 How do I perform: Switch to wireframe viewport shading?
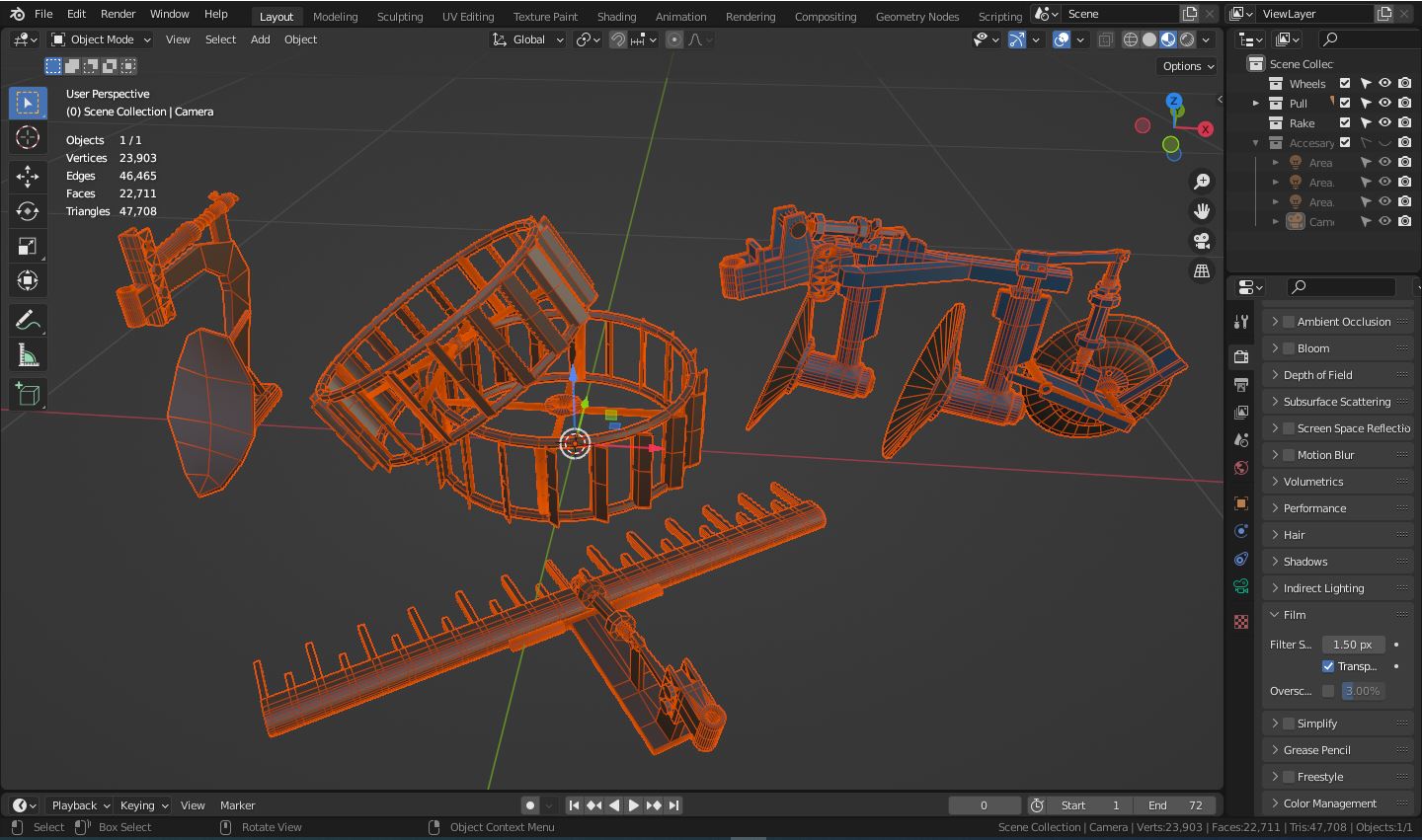point(1131,39)
